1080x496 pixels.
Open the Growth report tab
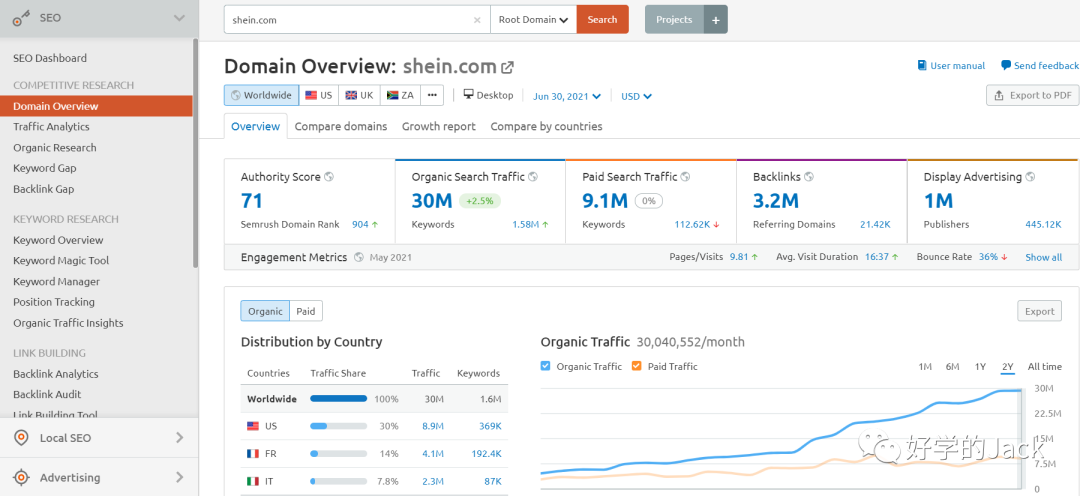(439, 127)
